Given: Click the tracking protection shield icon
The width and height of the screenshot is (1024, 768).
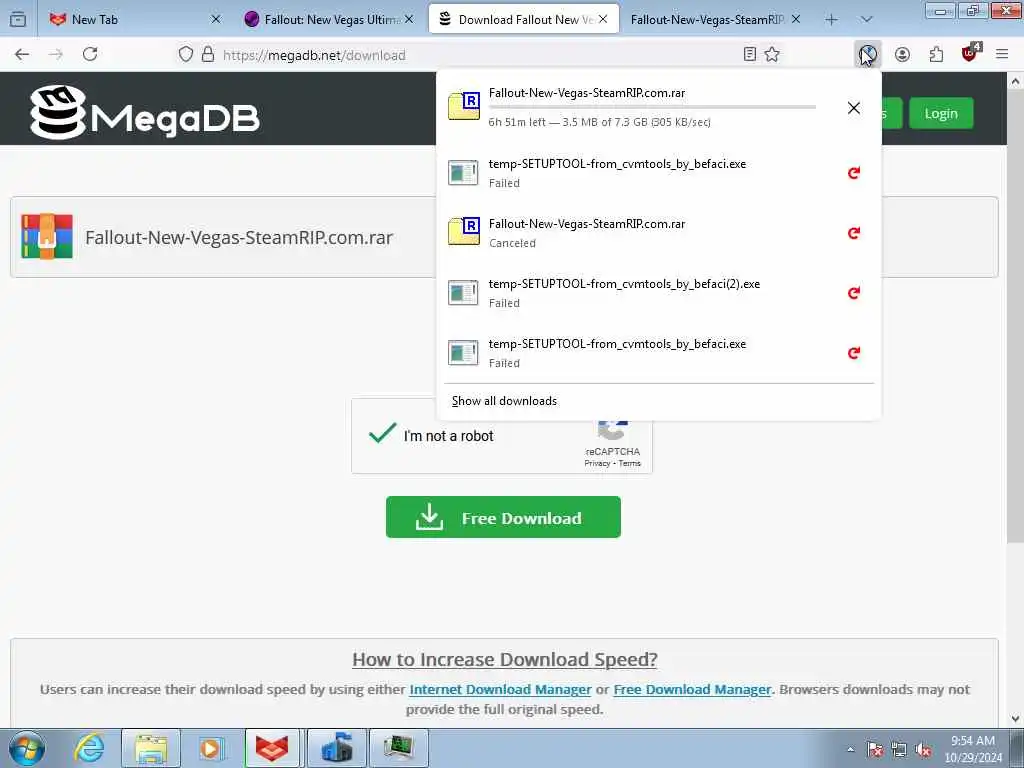Looking at the screenshot, I should point(186,54).
